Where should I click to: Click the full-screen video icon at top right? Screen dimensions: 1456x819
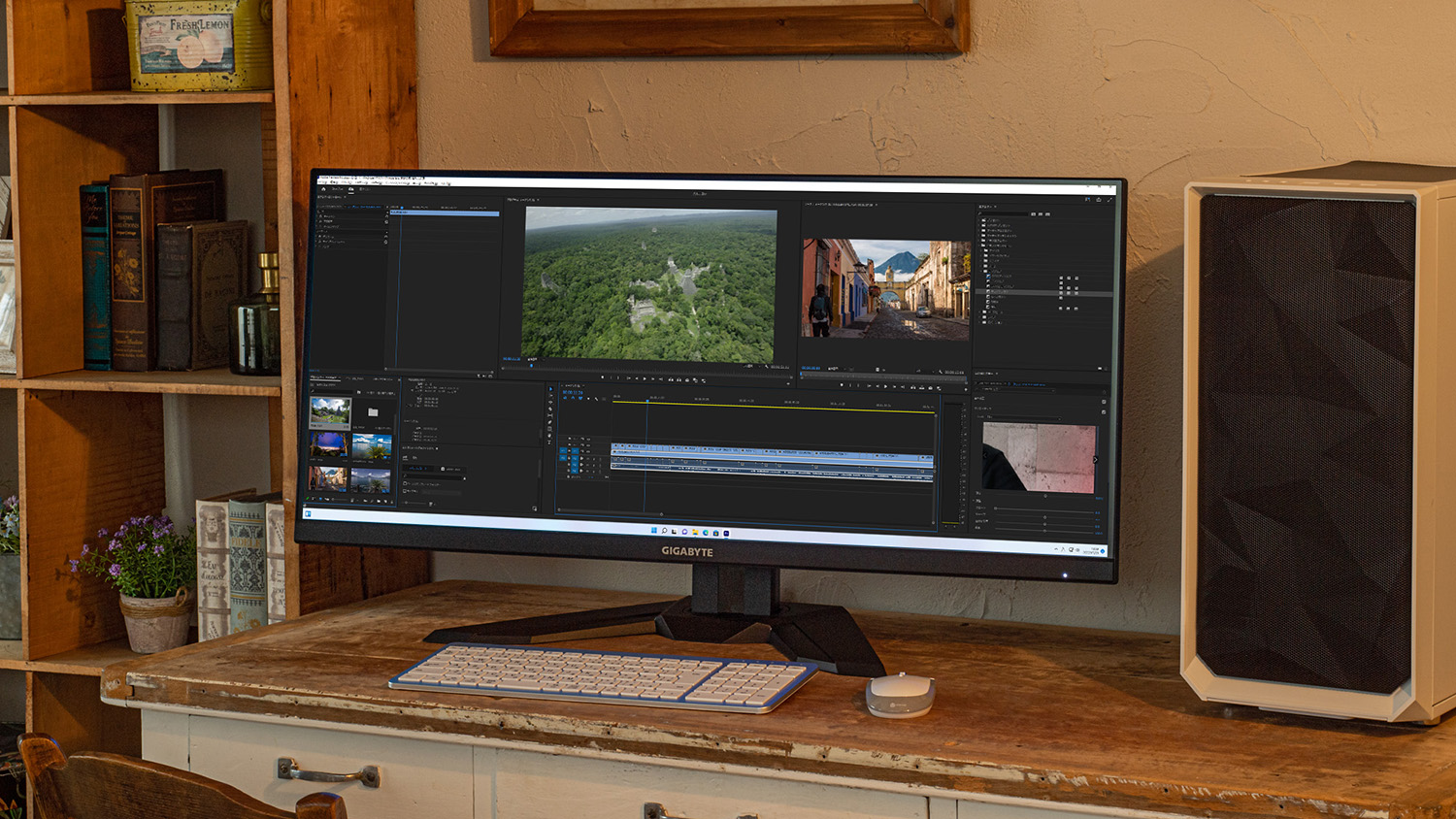pyautogui.click(x=1109, y=200)
